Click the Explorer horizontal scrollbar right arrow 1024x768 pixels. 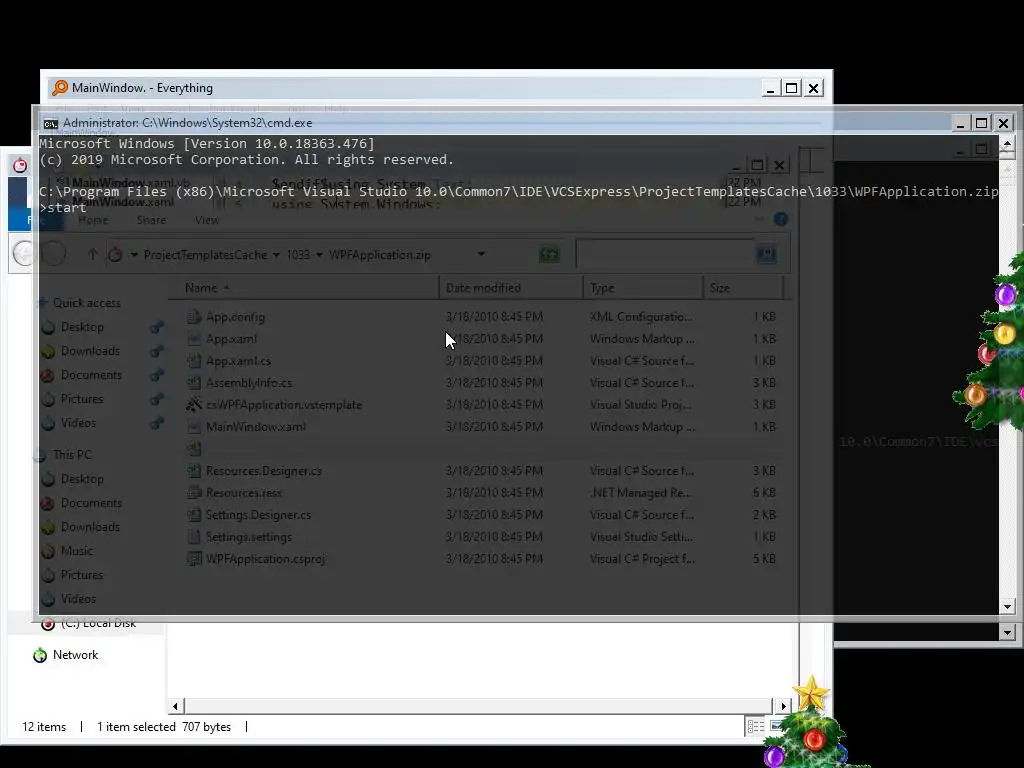click(783, 706)
